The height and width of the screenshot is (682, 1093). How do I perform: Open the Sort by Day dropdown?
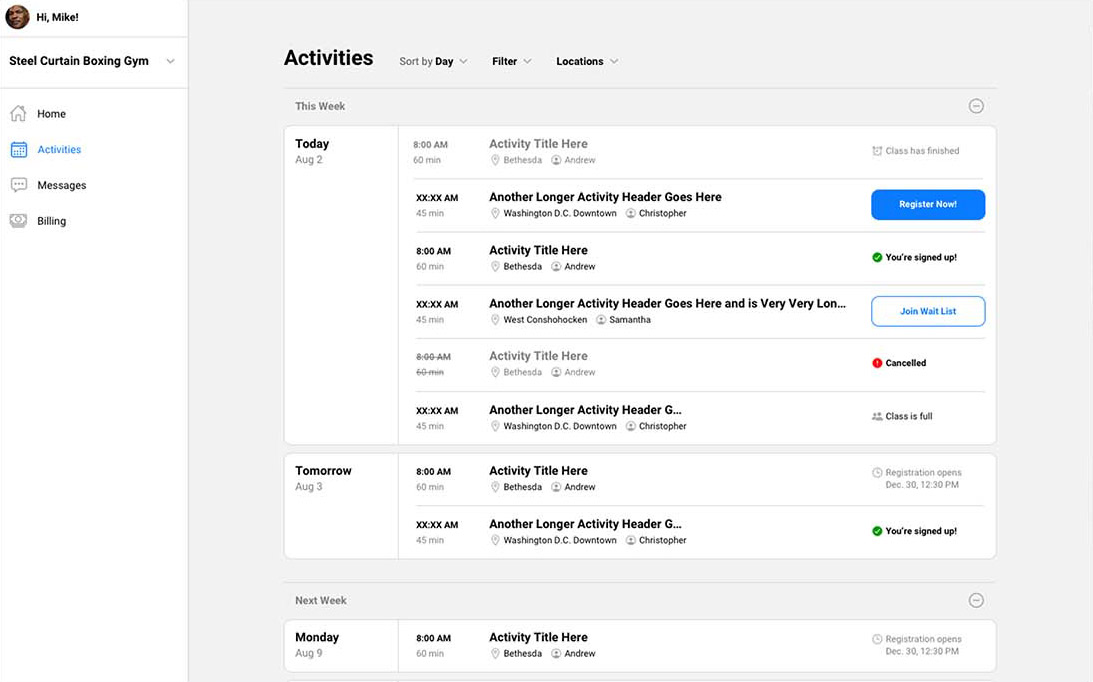coord(433,61)
